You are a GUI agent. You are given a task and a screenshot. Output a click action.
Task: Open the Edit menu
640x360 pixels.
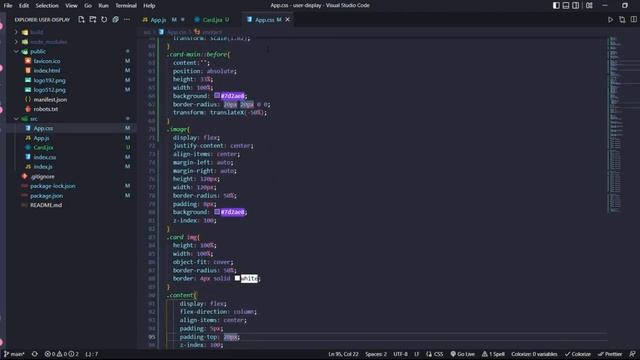pos(24,6)
